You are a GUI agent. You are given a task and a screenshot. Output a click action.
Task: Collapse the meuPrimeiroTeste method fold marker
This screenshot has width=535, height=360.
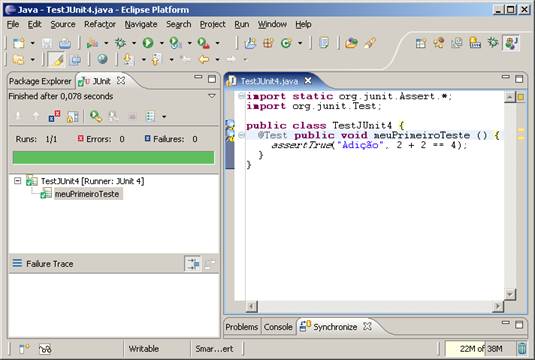click(241, 135)
